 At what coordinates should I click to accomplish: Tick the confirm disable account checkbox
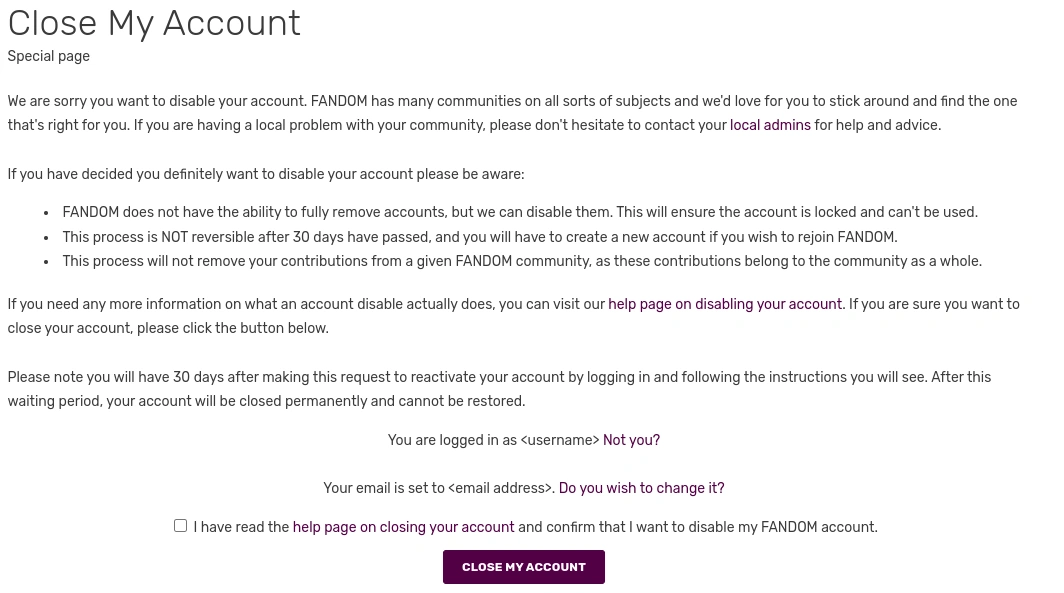click(x=180, y=526)
